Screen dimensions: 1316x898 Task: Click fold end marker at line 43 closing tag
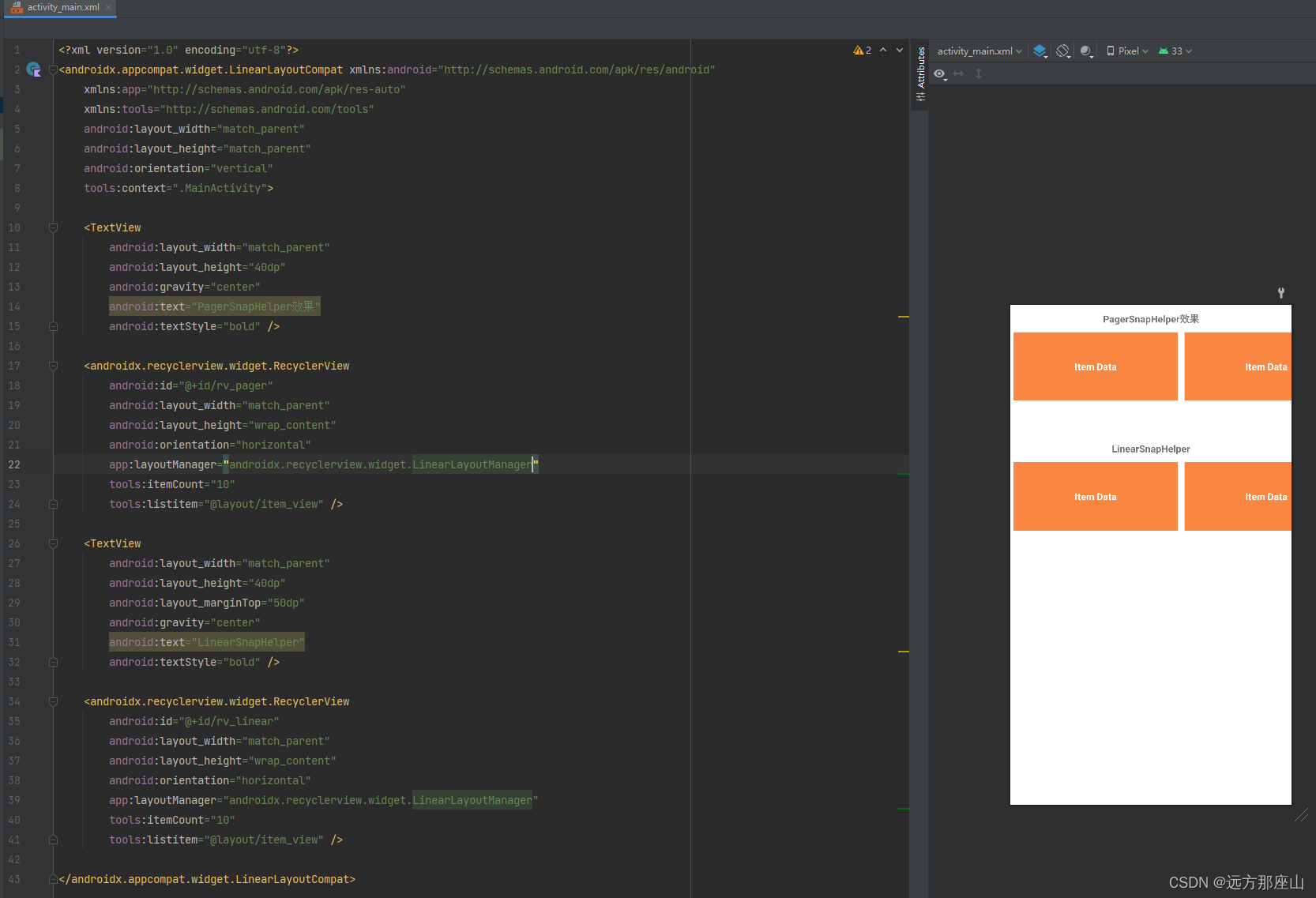(x=53, y=879)
